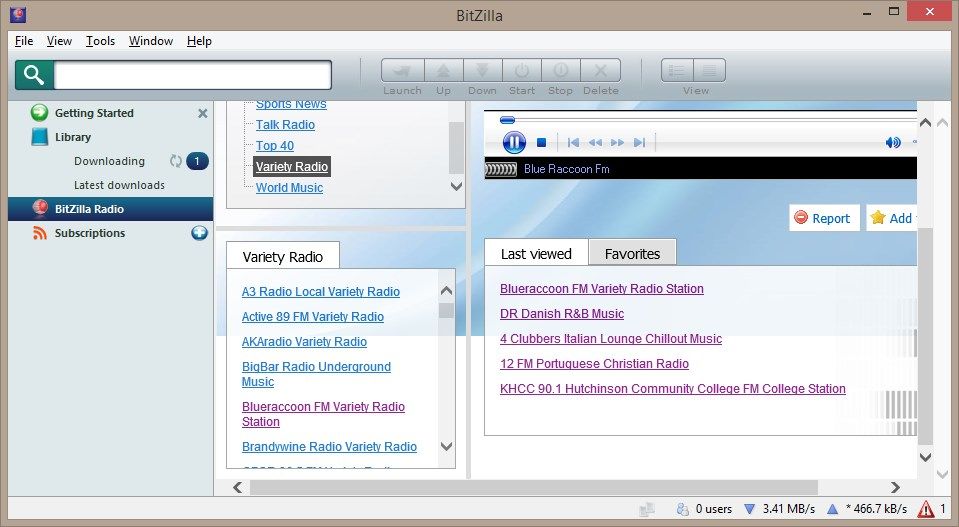Viewport: 959px width, 527px height.
Task: Click the Down toolbar button
Action: tap(483, 71)
